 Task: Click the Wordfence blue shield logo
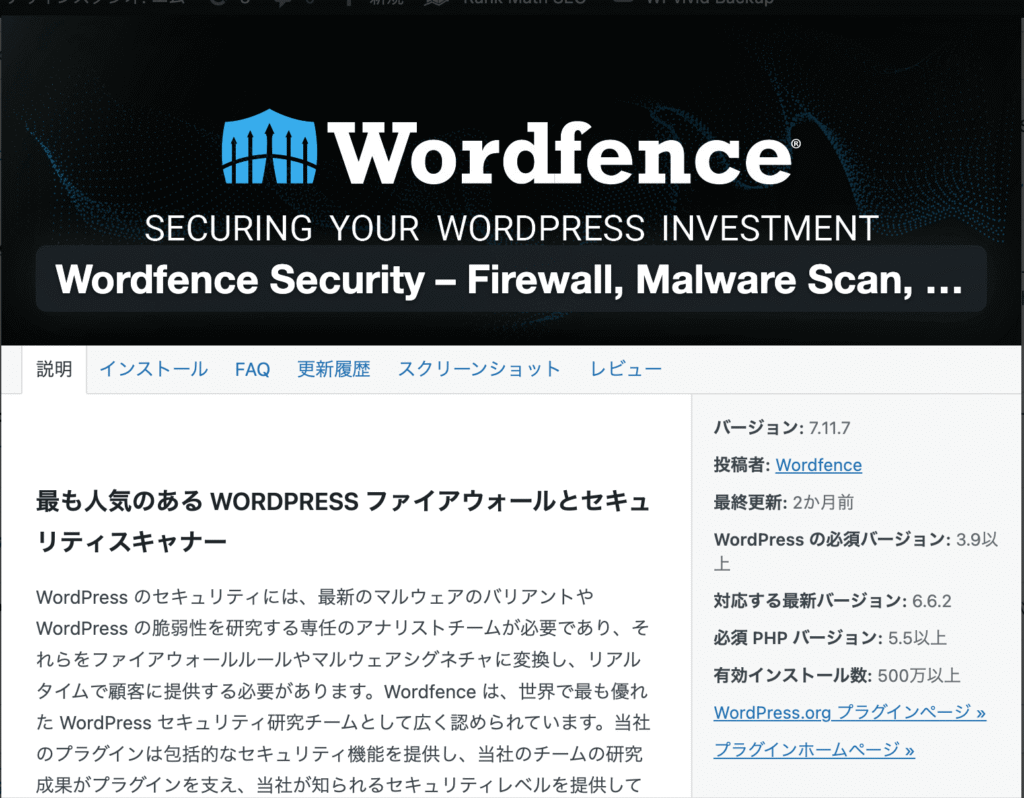point(269,146)
